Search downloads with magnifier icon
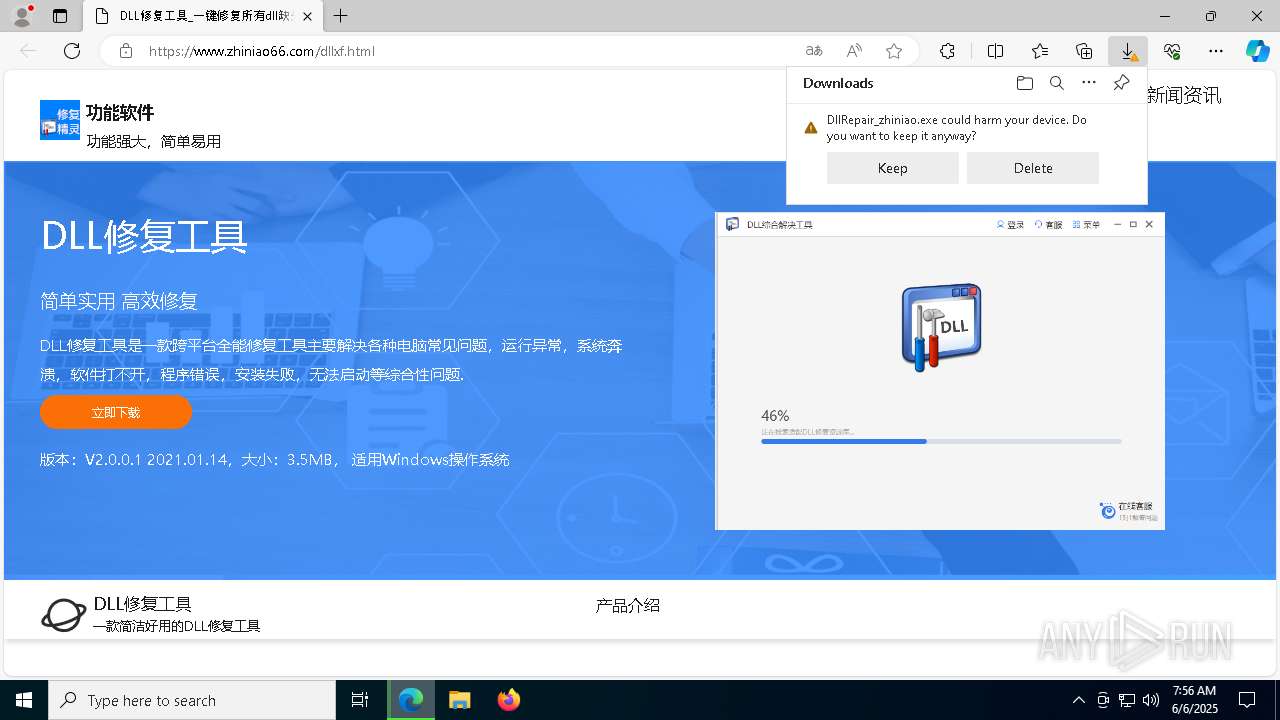Viewport: 1280px width, 720px height. (x=1057, y=83)
